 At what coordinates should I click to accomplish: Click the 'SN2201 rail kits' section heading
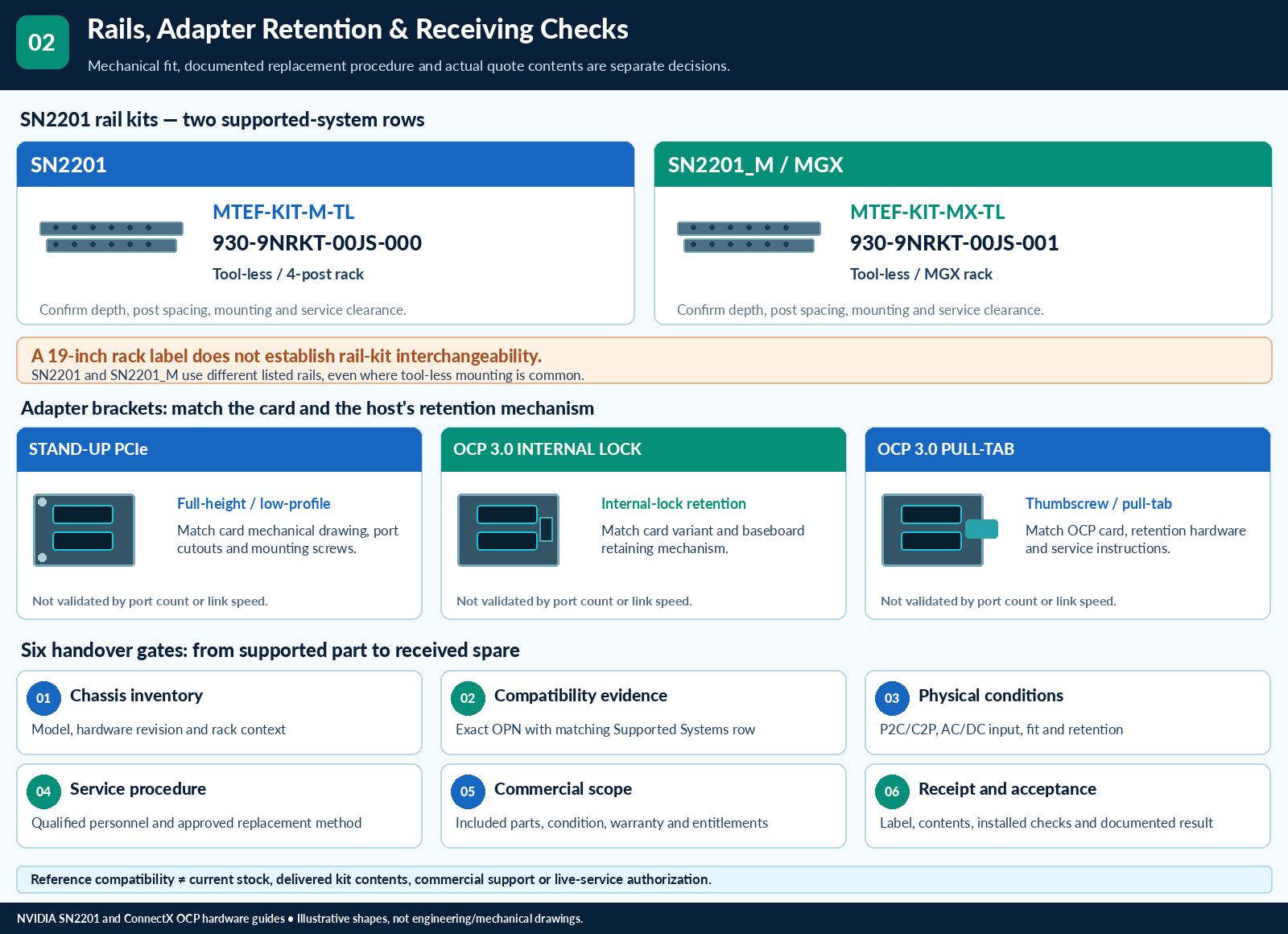pyautogui.click(x=222, y=119)
